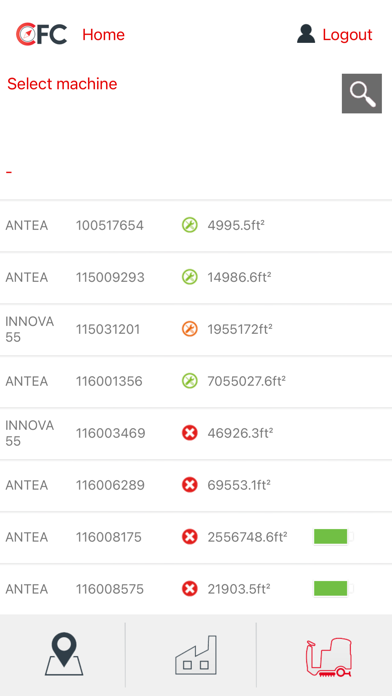Click red error icon for 116008575
This screenshot has height=696, width=392.
(x=190, y=589)
